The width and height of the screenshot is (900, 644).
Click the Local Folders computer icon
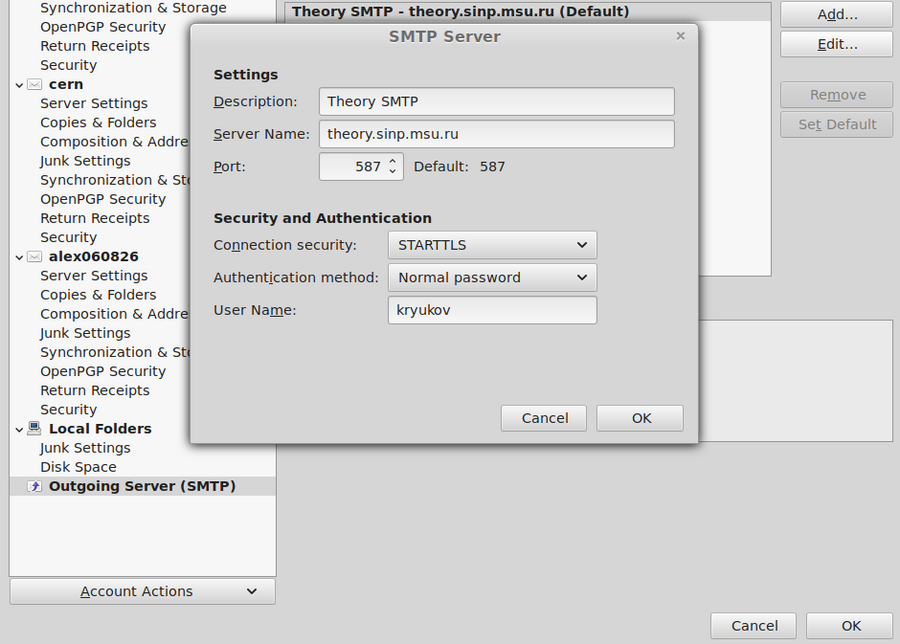pos(35,428)
